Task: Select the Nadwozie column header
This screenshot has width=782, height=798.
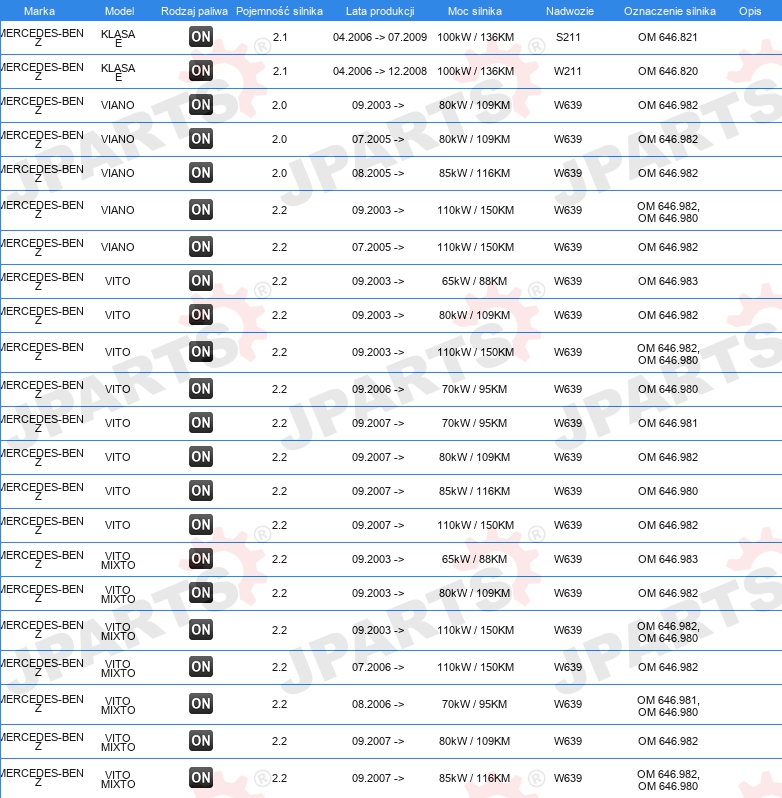Action: 570,11
